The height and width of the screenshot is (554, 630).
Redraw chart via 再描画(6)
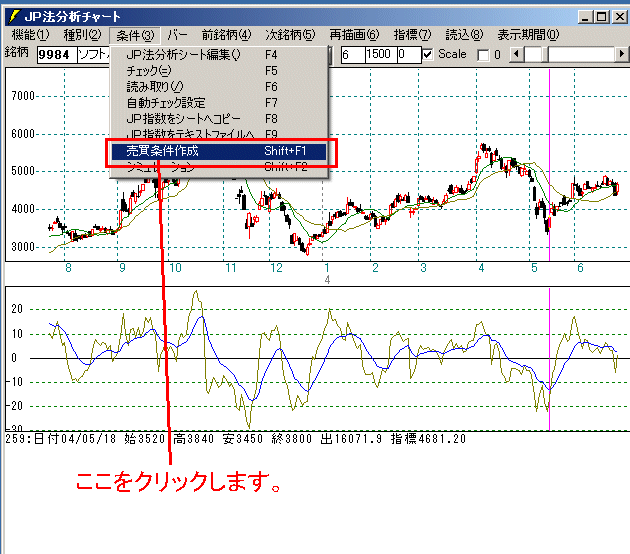tap(354, 35)
